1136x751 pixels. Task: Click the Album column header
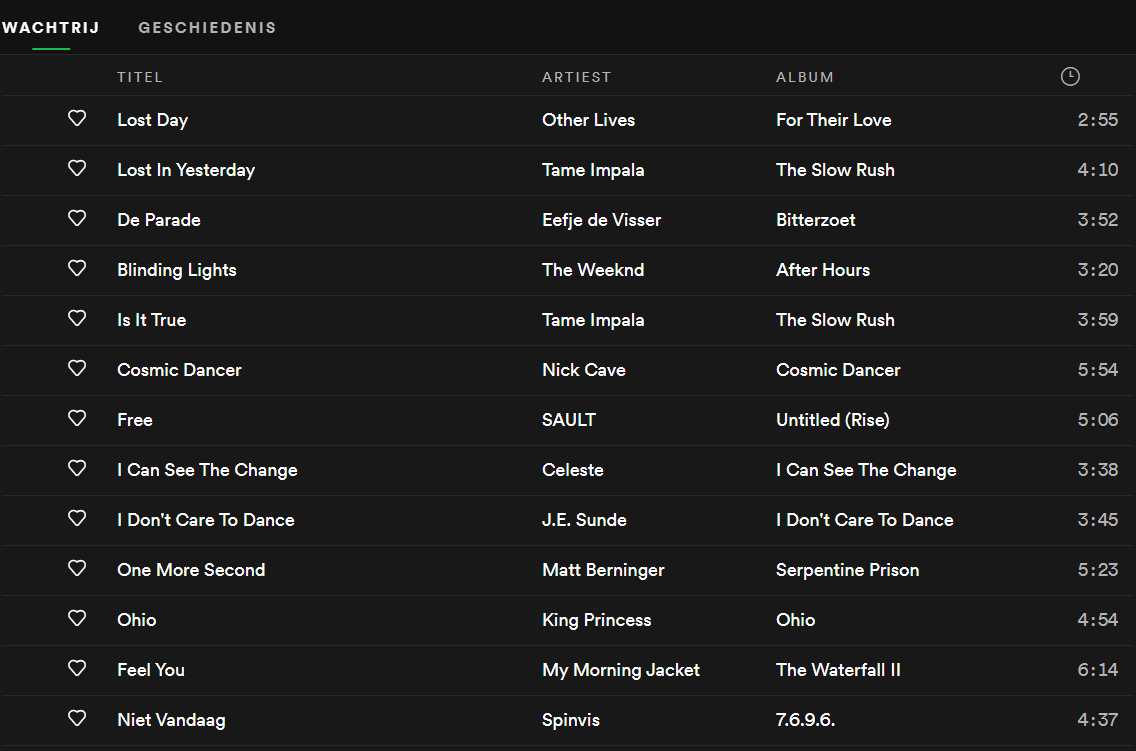pos(805,77)
